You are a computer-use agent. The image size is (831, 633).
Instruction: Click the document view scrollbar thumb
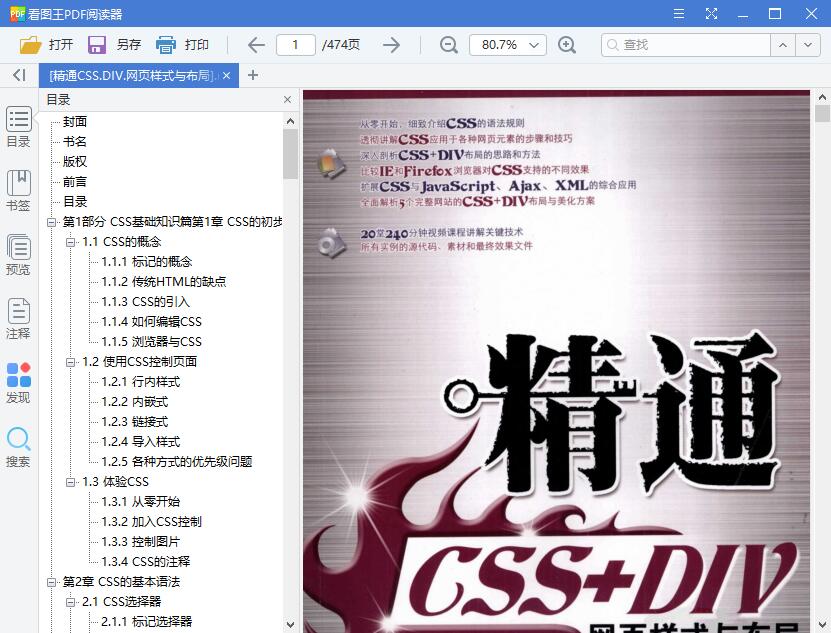click(823, 113)
